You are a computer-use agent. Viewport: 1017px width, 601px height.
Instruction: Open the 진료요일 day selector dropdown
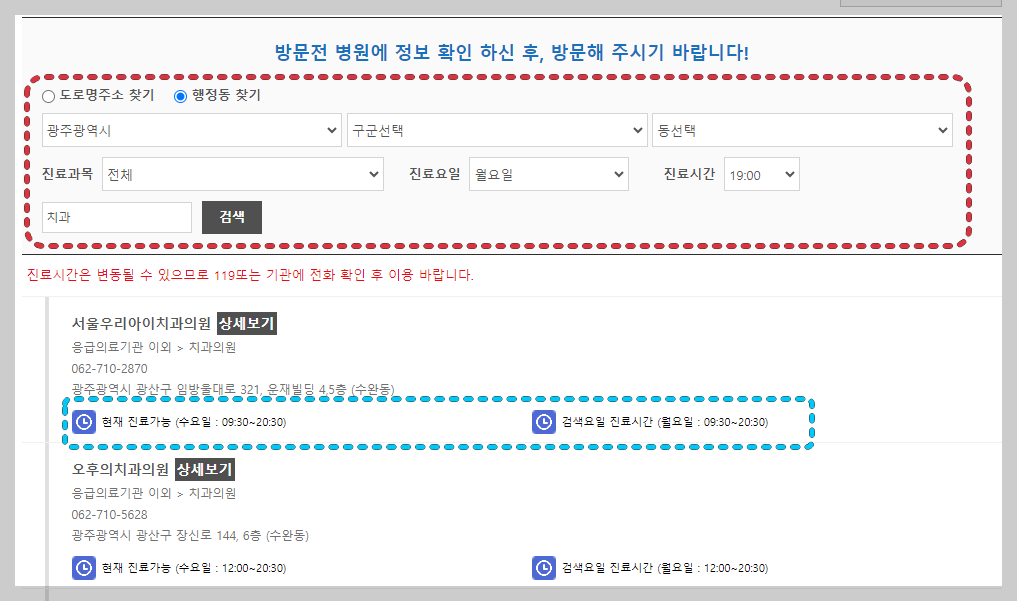click(549, 173)
